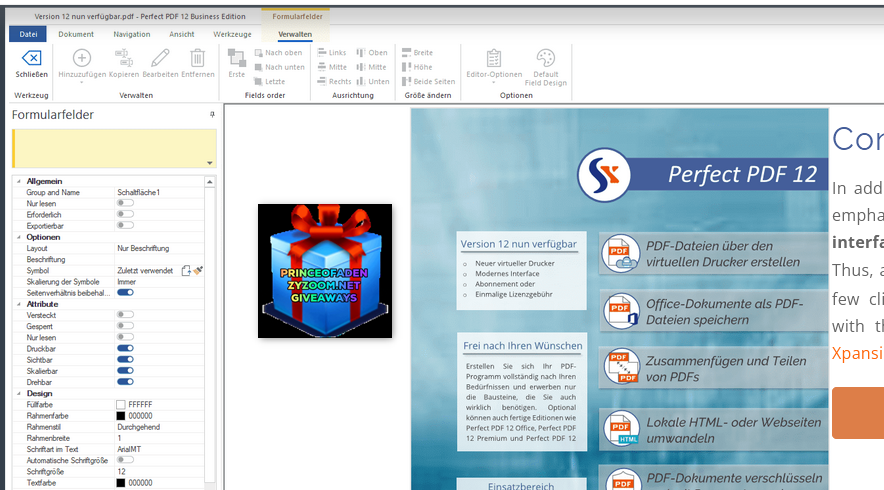Click the Hinzufügen plus icon
Screen dimensions: 884x490
click(82, 58)
